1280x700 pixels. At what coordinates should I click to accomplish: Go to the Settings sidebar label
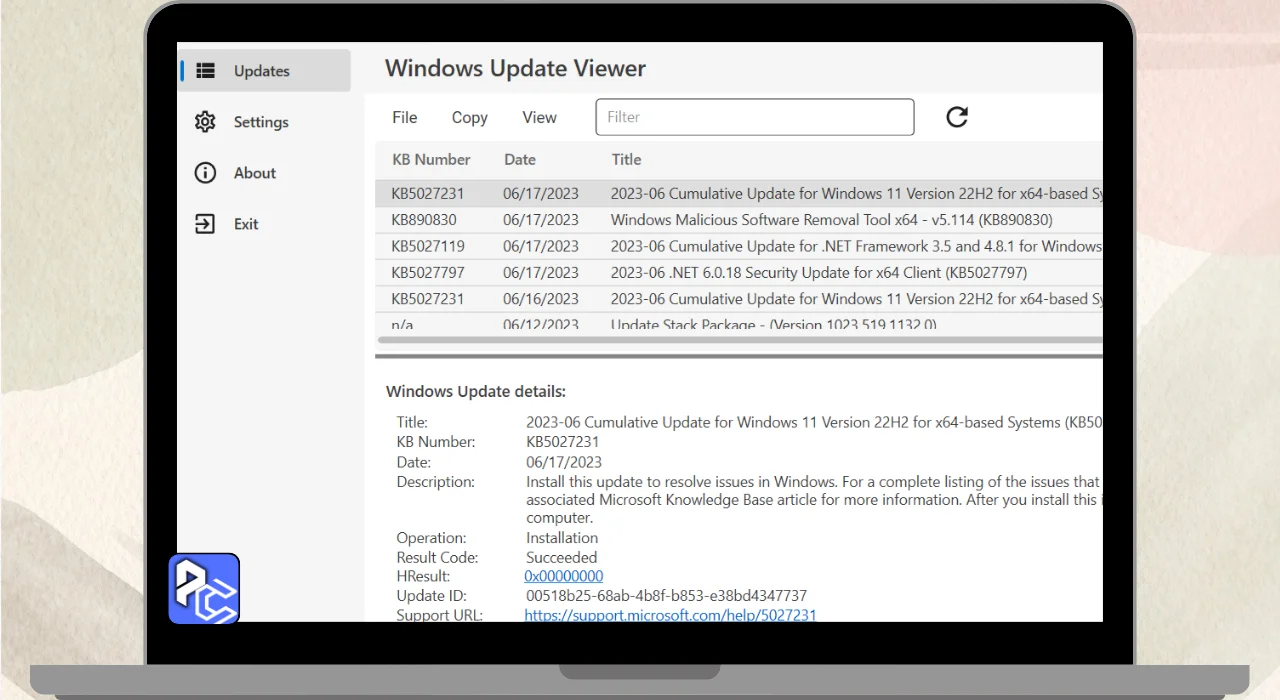coord(261,122)
